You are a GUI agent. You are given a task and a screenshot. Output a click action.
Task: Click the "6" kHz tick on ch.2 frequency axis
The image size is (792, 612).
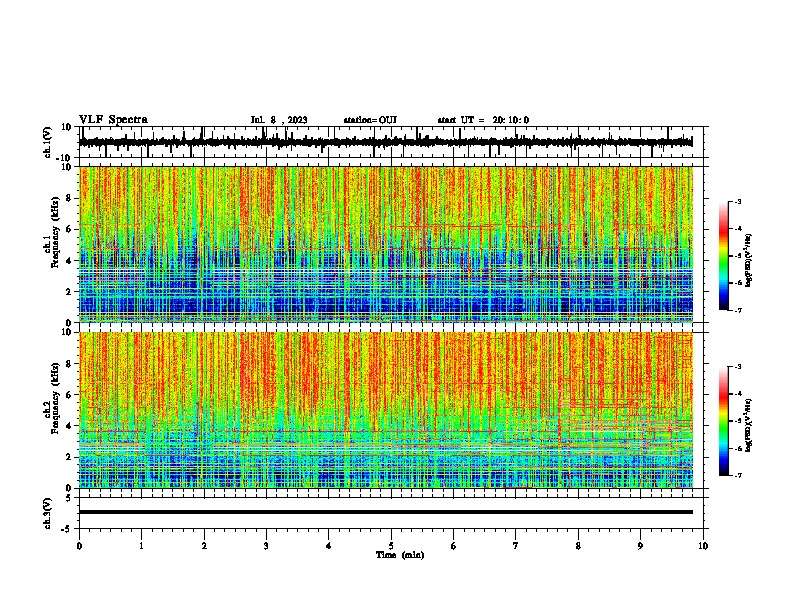70,394
